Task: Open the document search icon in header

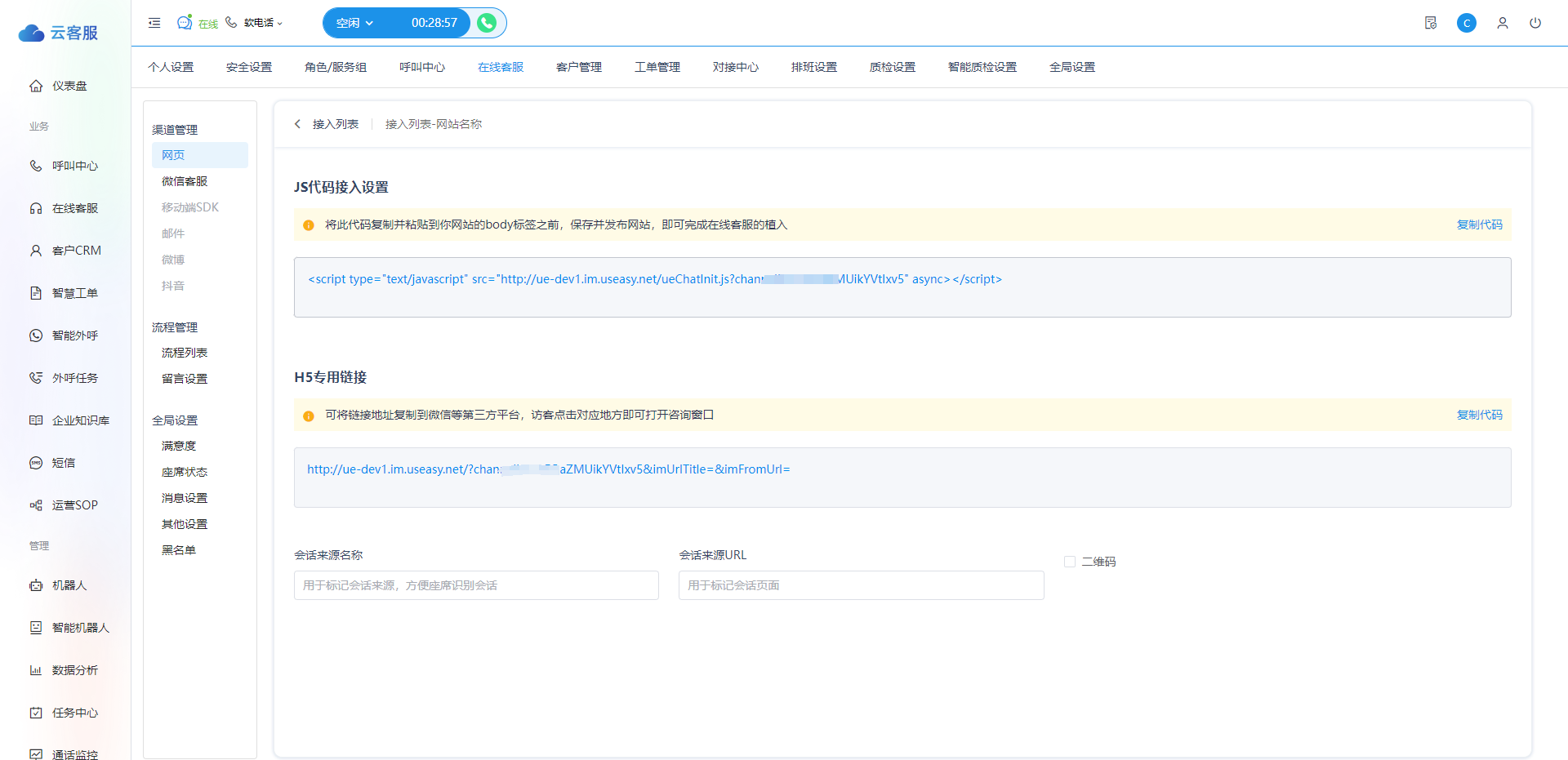Action: [1431, 23]
